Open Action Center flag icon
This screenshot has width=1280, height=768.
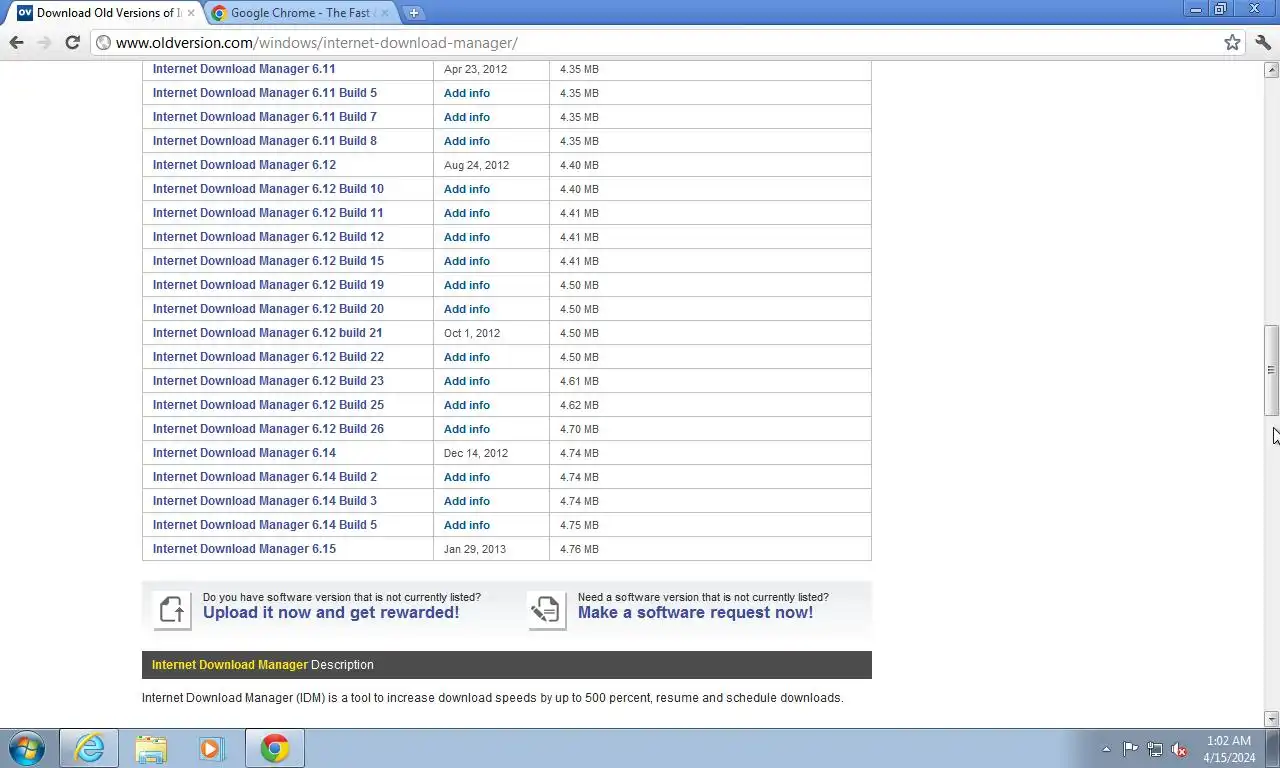(x=1130, y=749)
